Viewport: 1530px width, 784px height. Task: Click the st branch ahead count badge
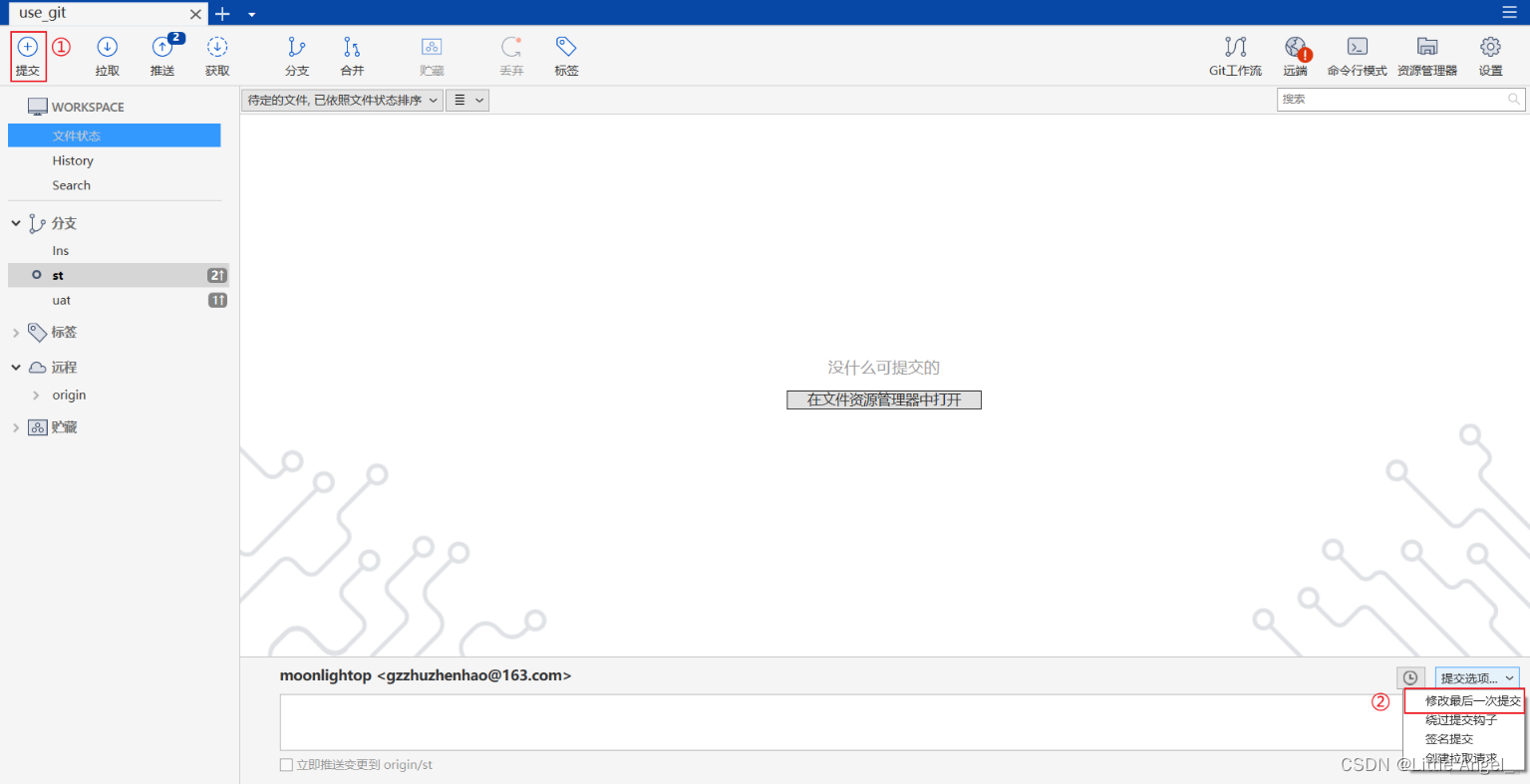[217, 276]
